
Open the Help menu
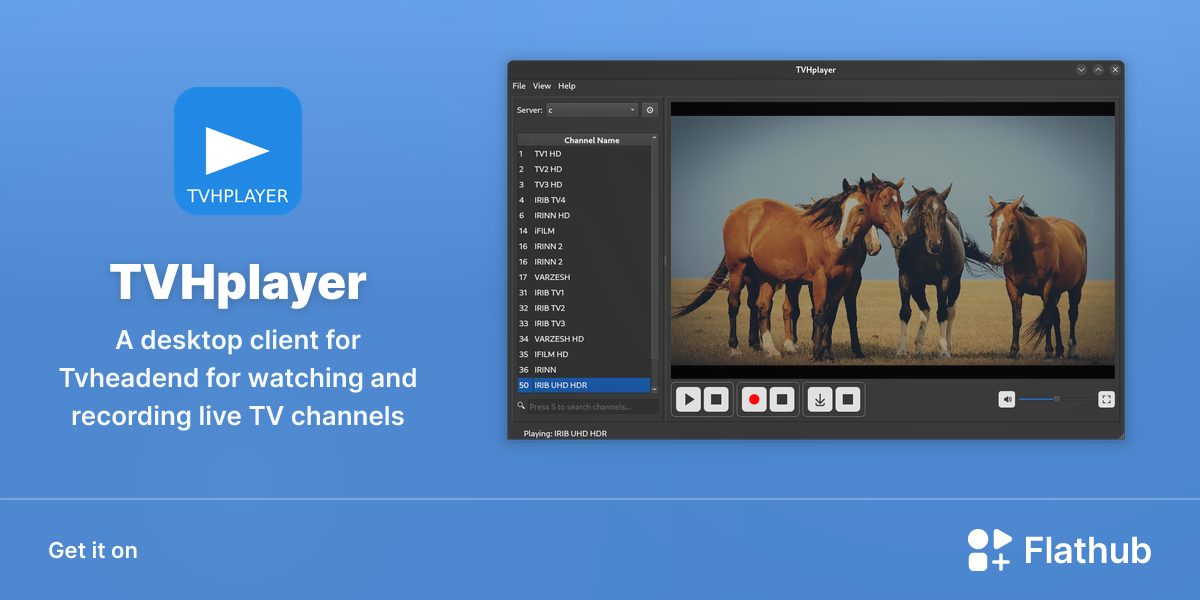coord(567,86)
